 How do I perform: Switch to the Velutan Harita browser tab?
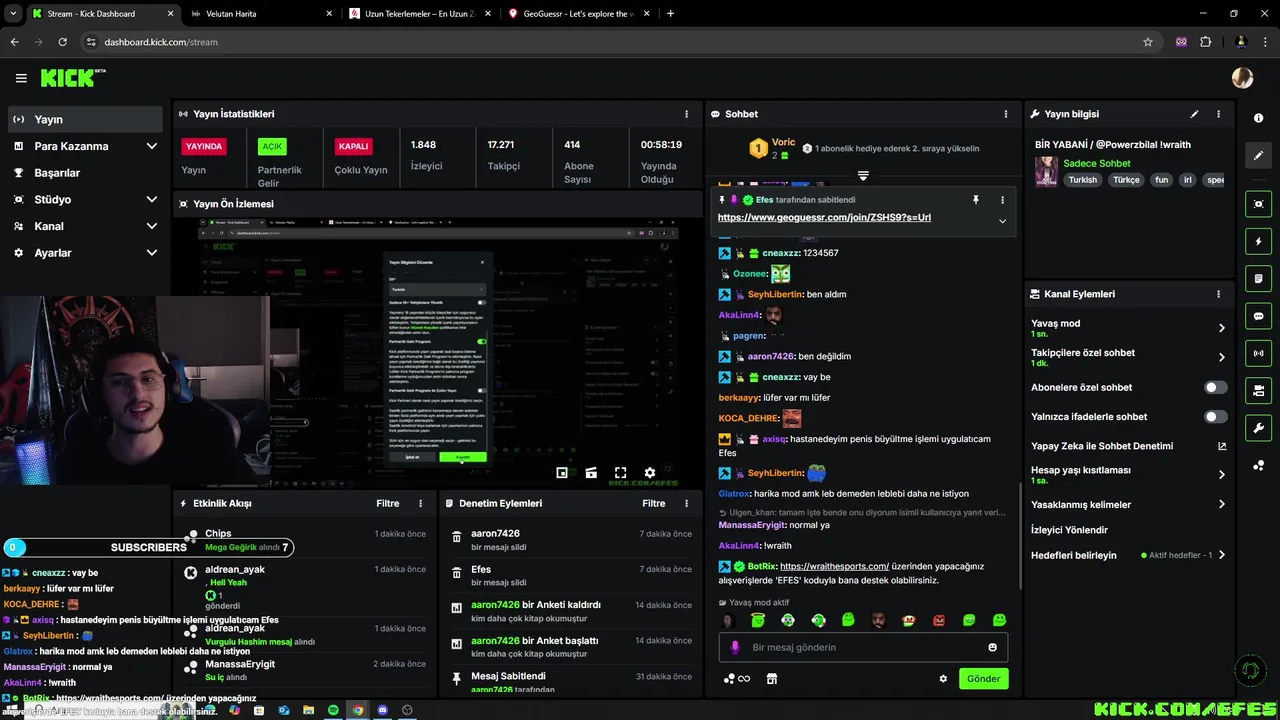pyautogui.click(x=260, y=14)
